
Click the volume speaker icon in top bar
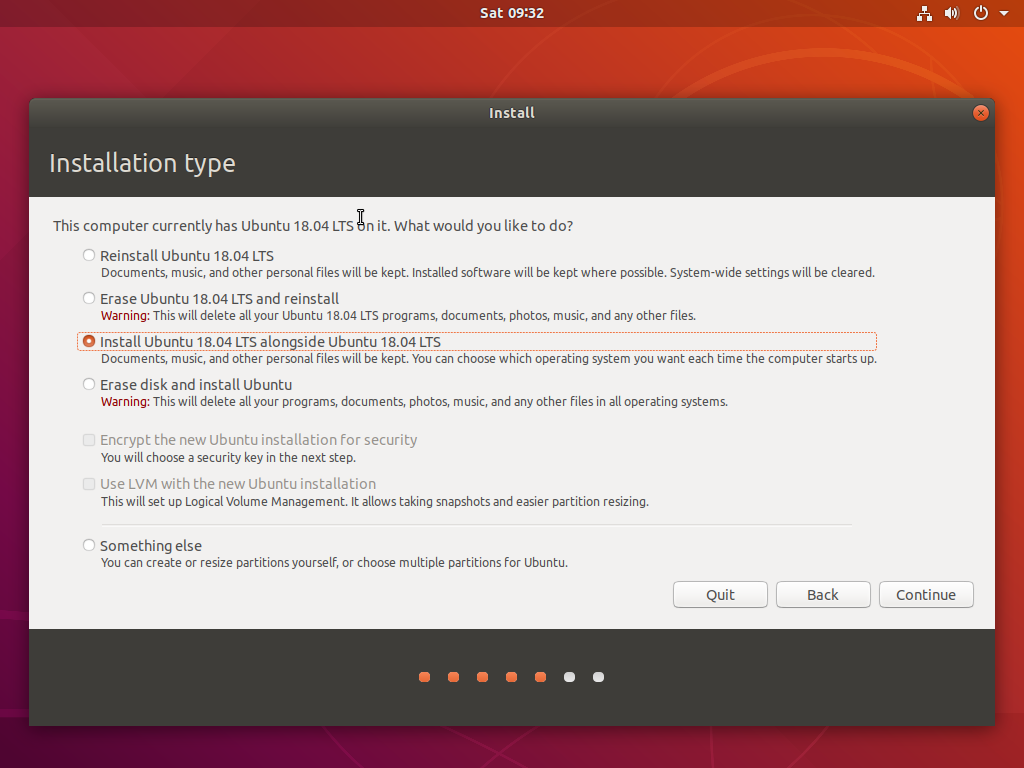952,13
